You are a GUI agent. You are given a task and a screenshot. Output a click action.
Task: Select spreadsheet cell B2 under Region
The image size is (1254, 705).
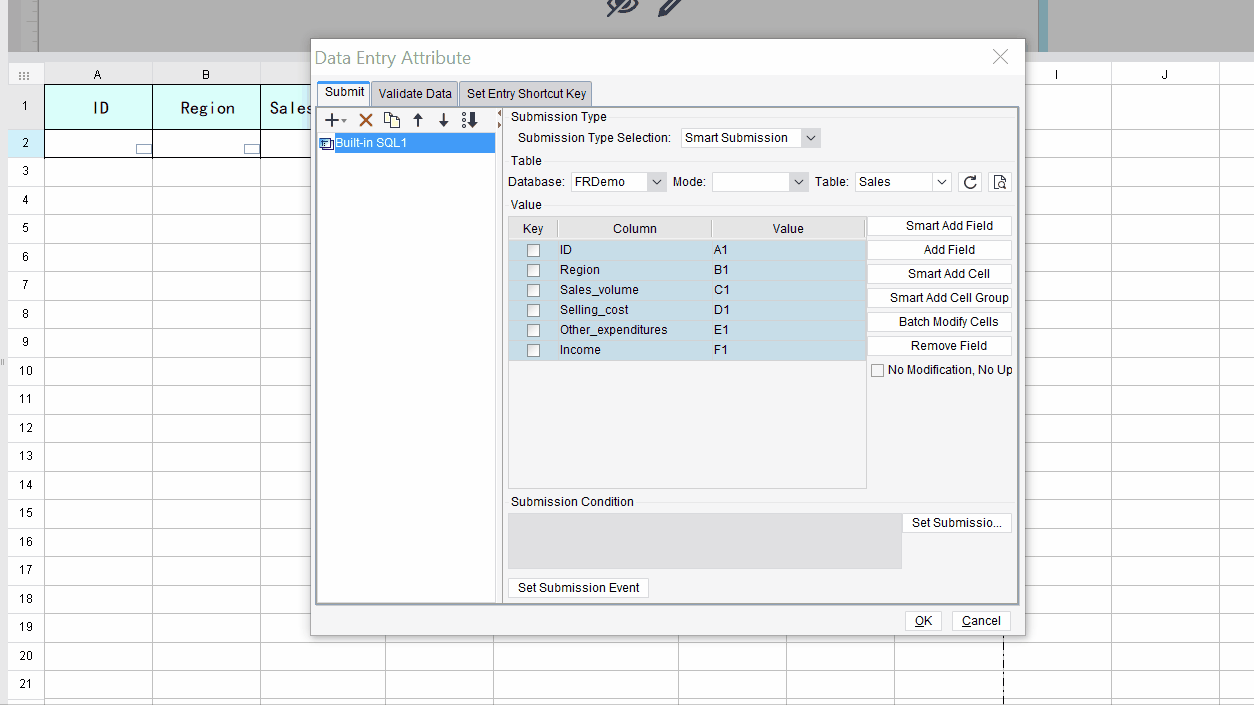[205, 143]
